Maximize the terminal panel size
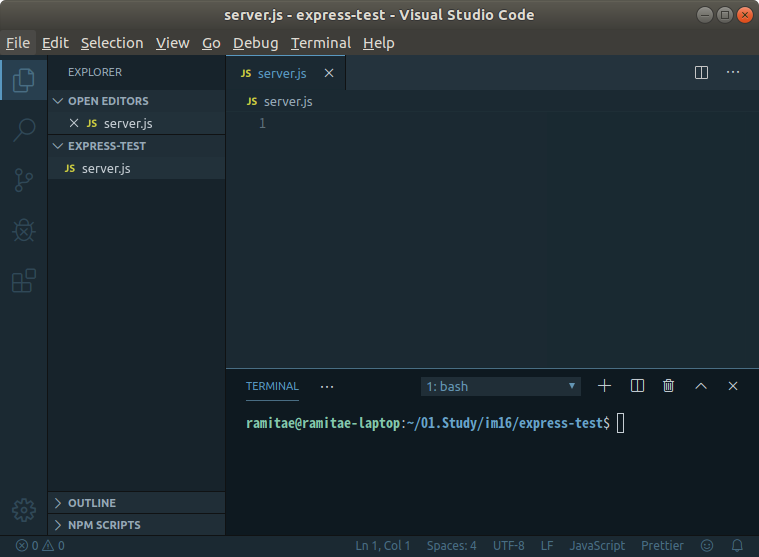Screen dimensions: 759x557 700,386
